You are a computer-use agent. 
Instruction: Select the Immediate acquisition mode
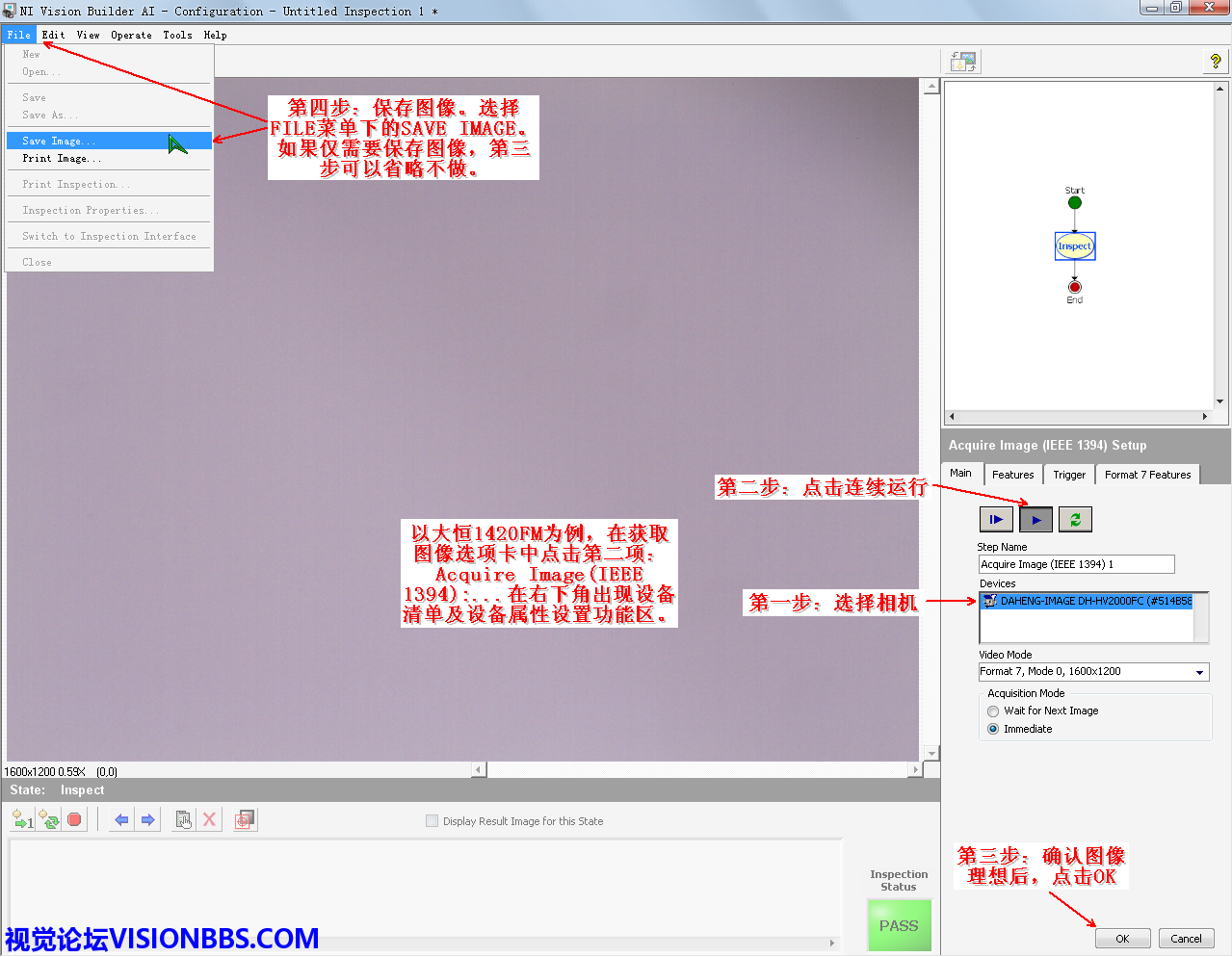pyautogui.click(x=993, y=730)
